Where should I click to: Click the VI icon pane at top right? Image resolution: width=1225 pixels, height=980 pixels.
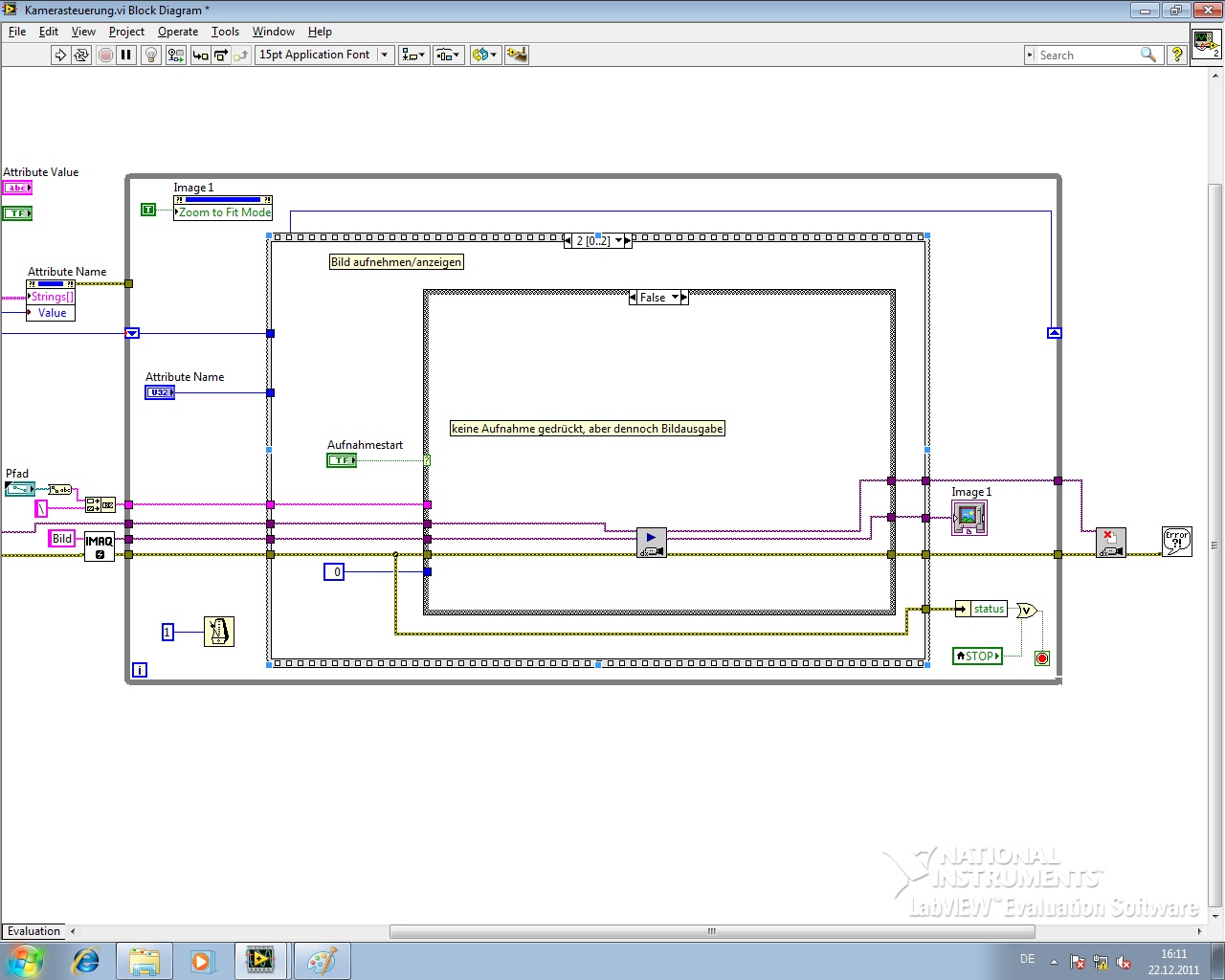1206,44
